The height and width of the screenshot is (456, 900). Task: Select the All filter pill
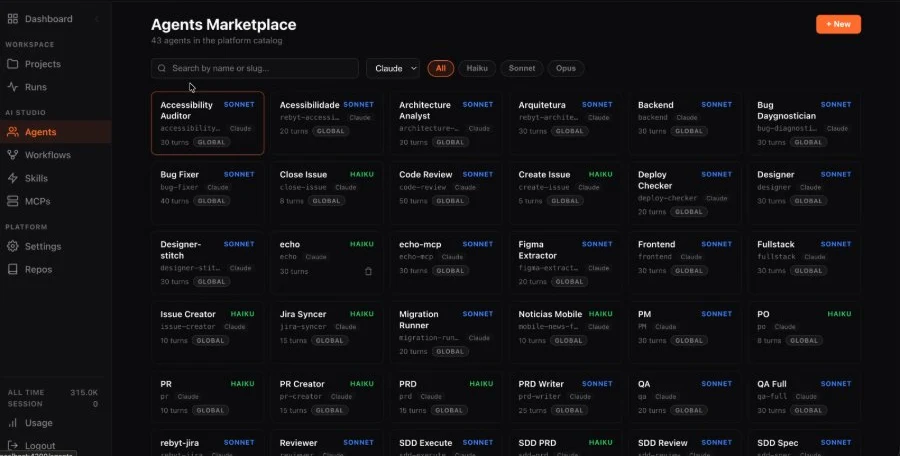click(x=440, y=68)
